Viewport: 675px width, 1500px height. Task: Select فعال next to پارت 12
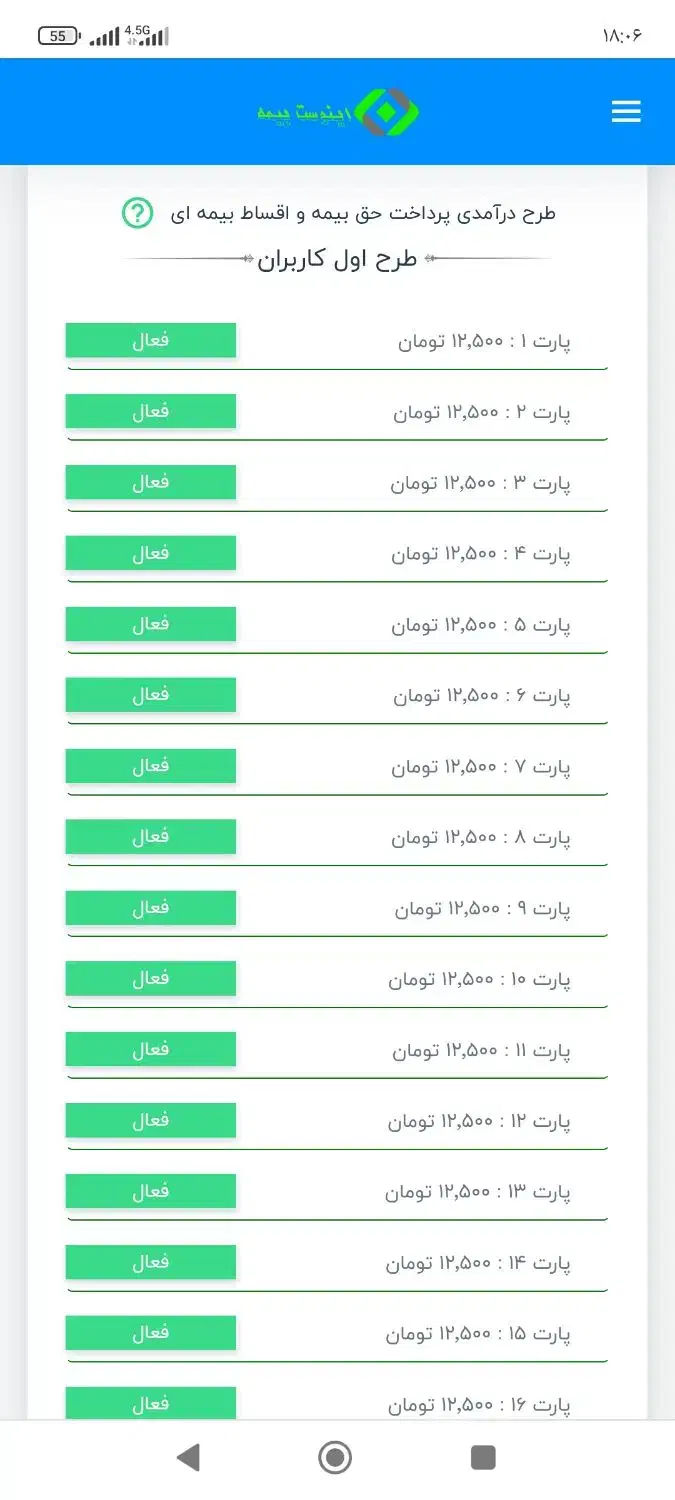point(150,1120)
